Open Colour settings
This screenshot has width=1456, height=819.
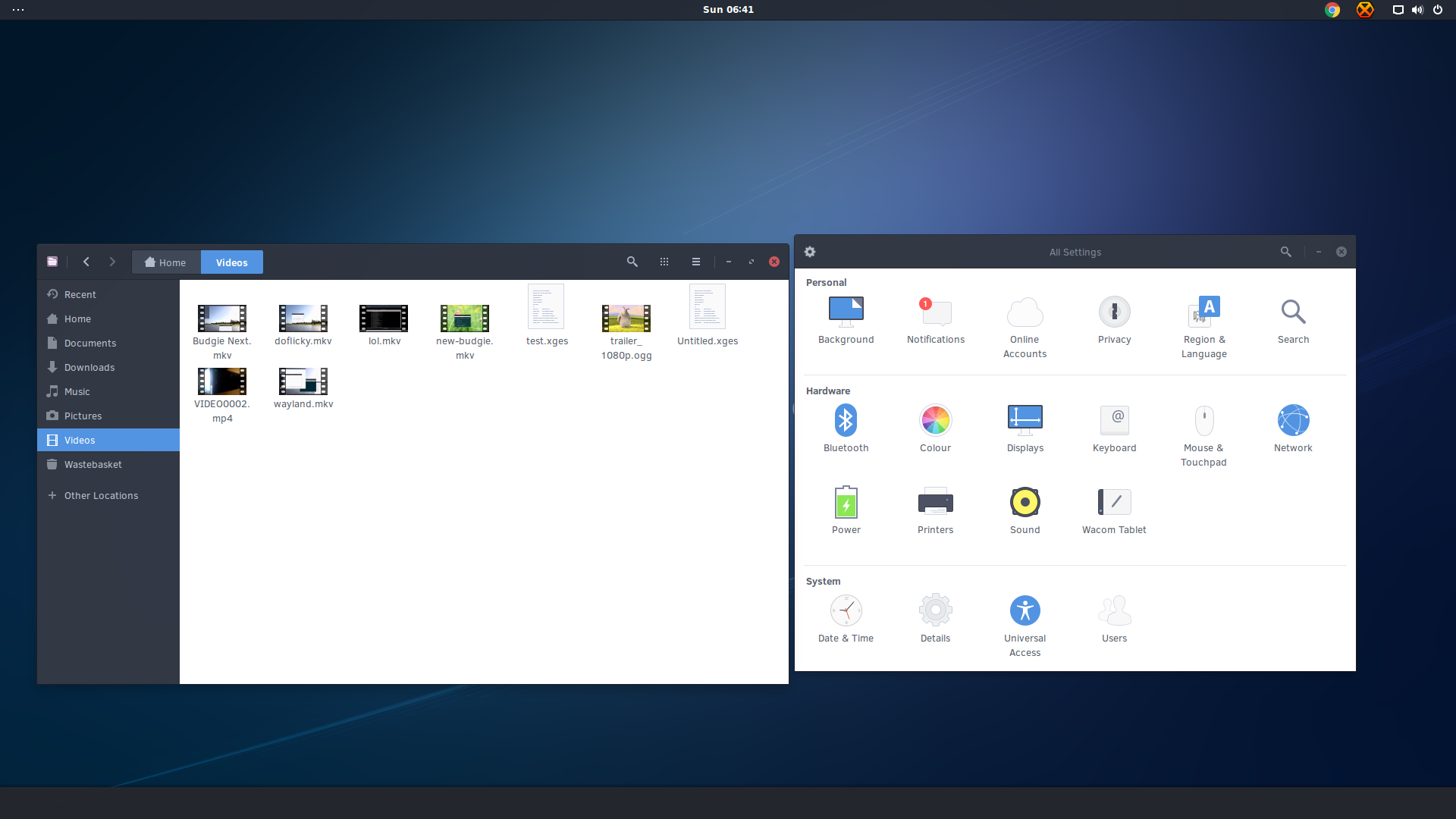[935, 429]
